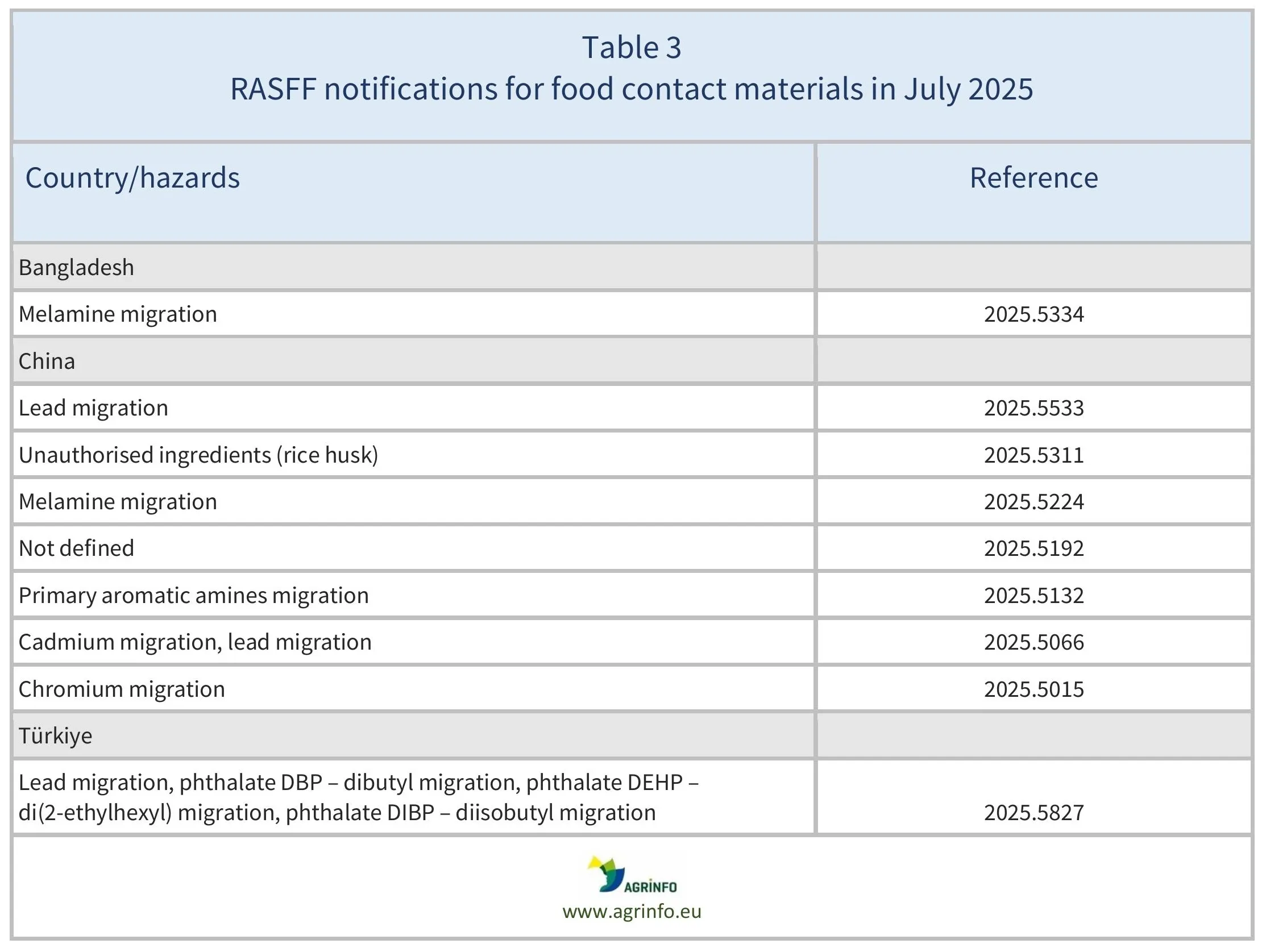
Task: Select the Reference column header
Action: point(1033,178)
